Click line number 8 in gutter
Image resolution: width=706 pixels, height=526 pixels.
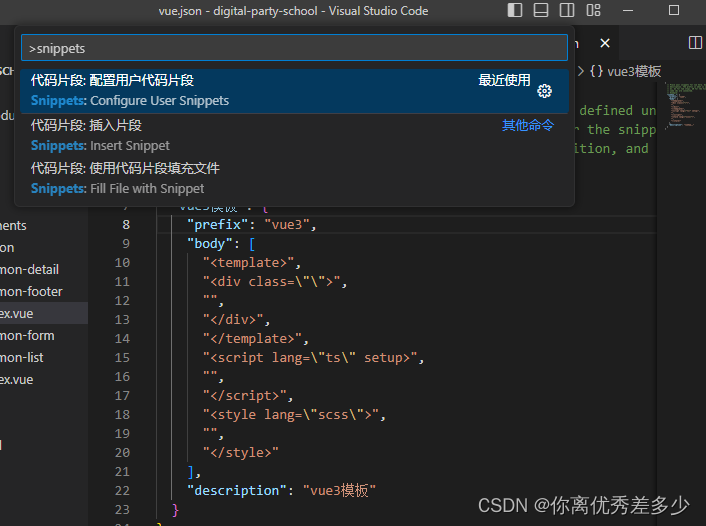point(126,224)
